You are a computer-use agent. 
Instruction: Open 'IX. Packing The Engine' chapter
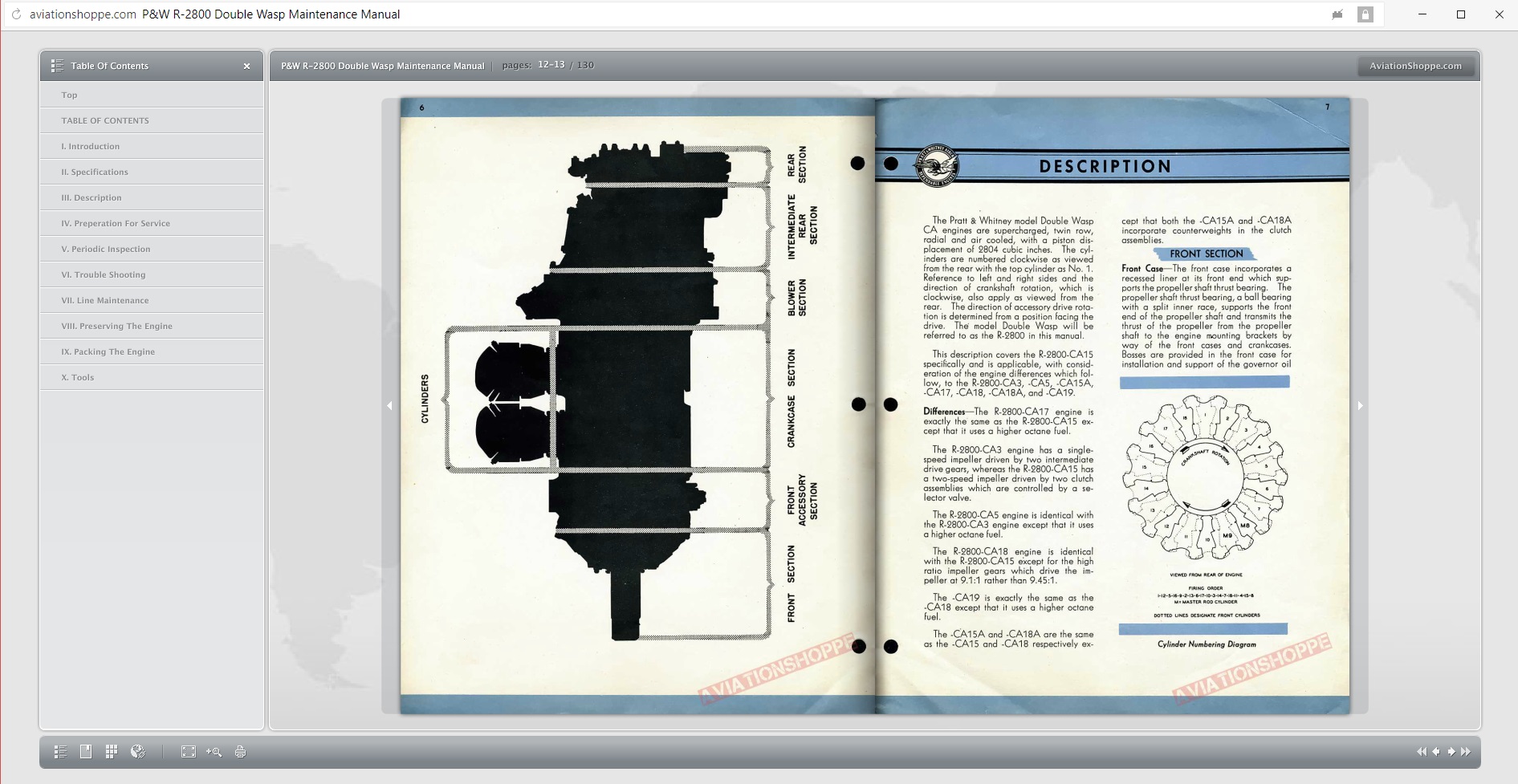tap(152, 351)
